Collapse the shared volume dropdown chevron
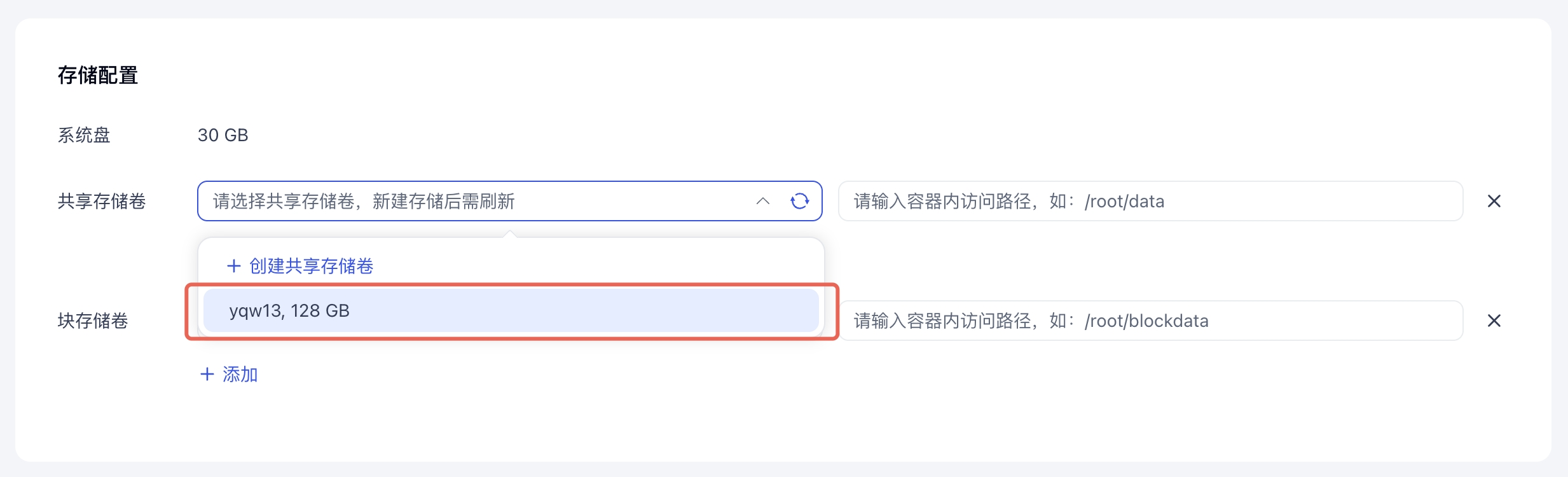This screenshot has width=1568, height=477. (x=763, y=201)
